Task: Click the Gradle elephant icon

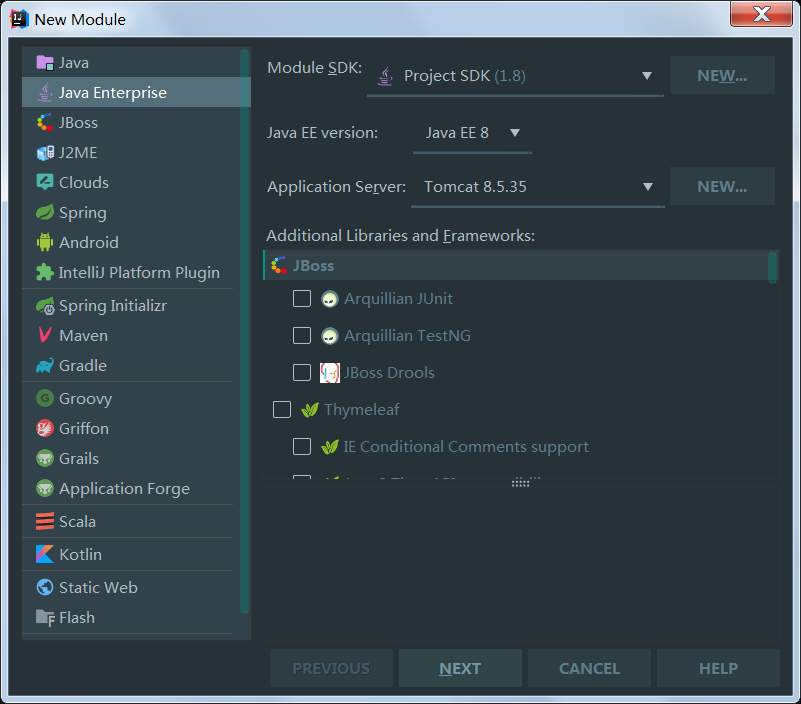Action: [x=45, y=366]
